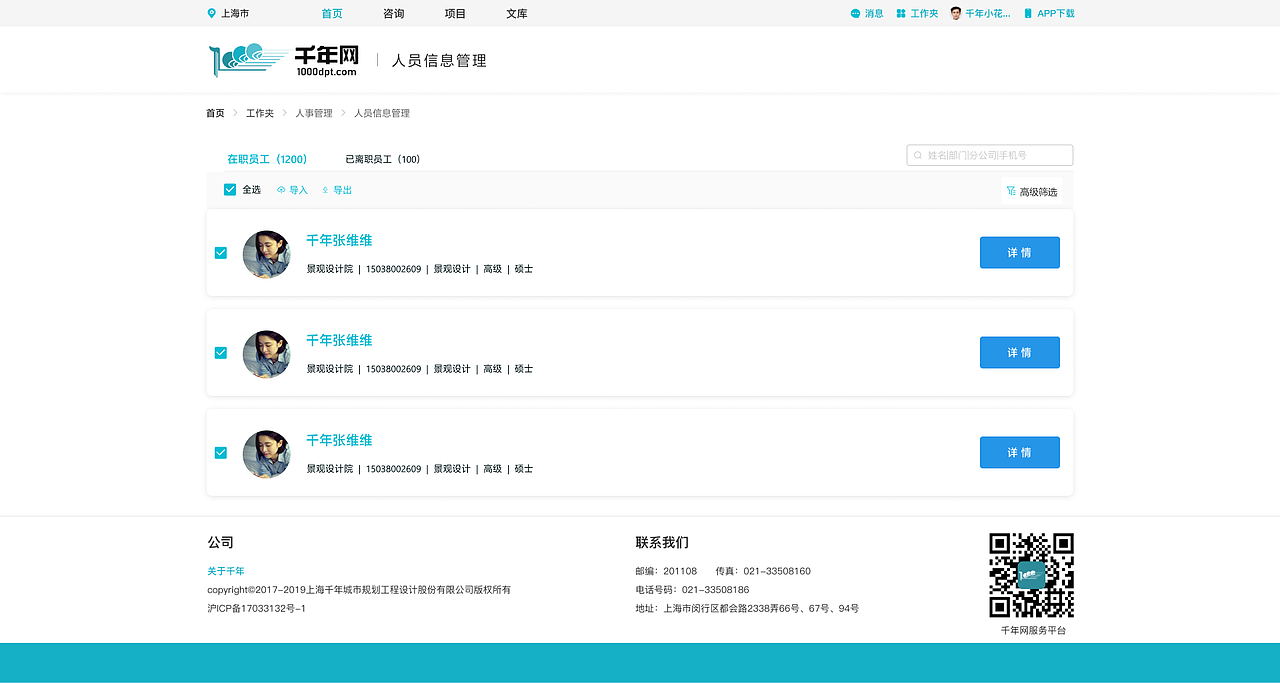Click the name 千年张维维 on first card
This screenshot has height=683, width=1280.
pyautogui.click(x=339, y=240)
